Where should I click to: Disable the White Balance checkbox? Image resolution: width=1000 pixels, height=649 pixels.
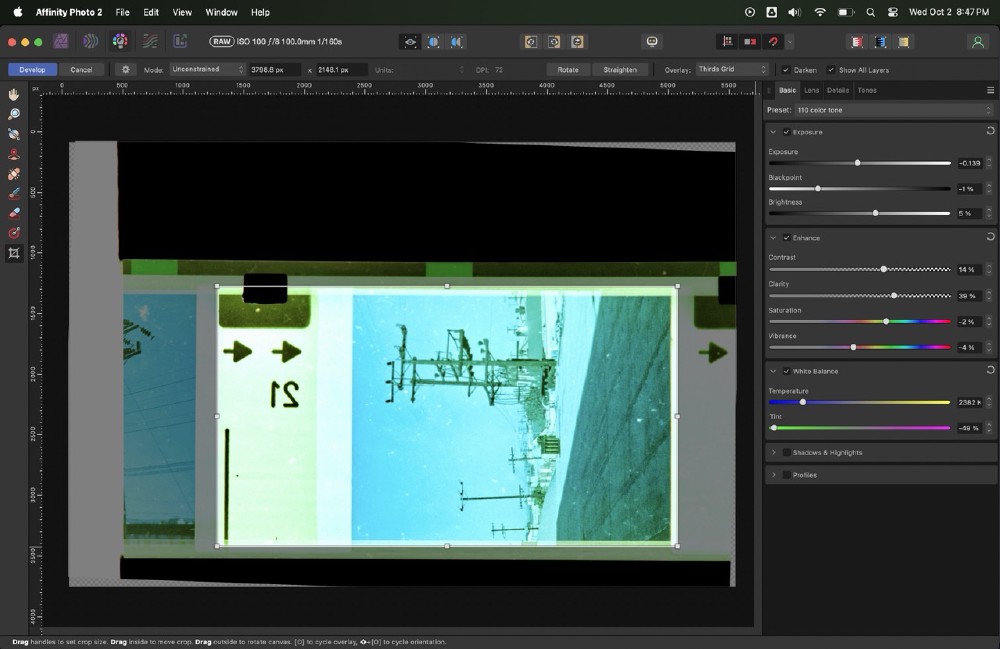coord(786,371)
